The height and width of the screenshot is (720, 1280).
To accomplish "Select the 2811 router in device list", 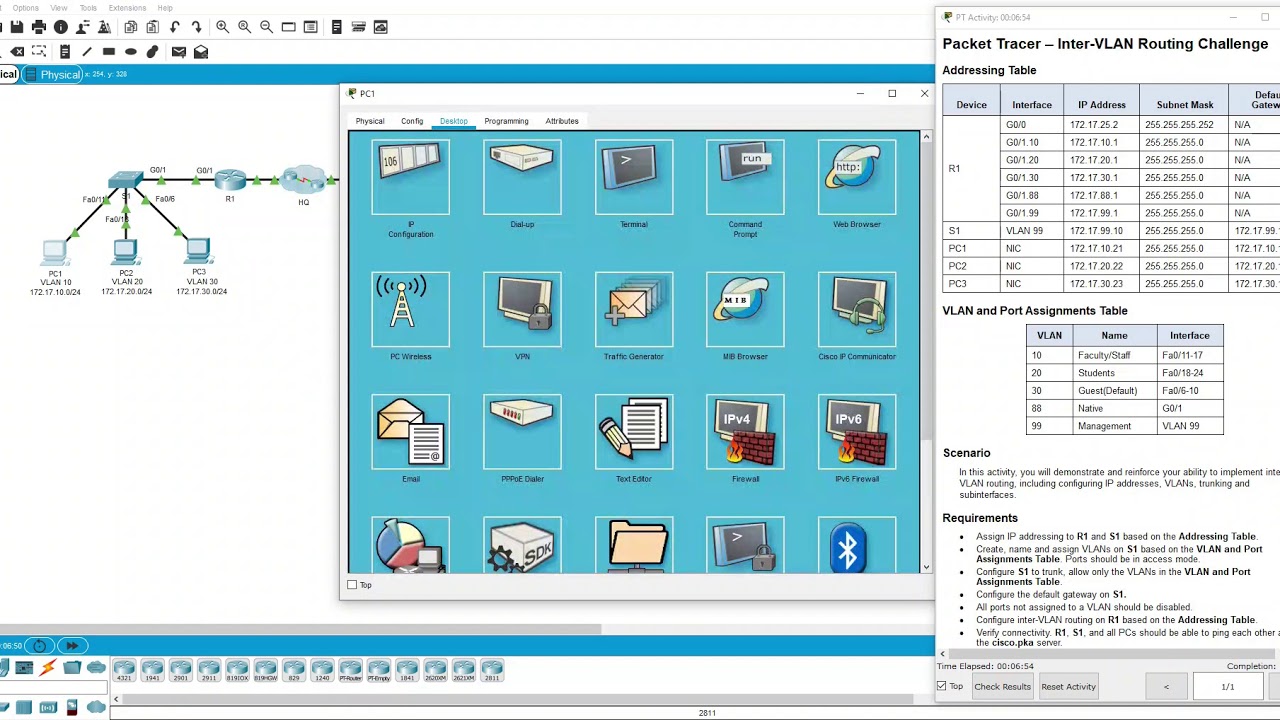I will 492,670.
